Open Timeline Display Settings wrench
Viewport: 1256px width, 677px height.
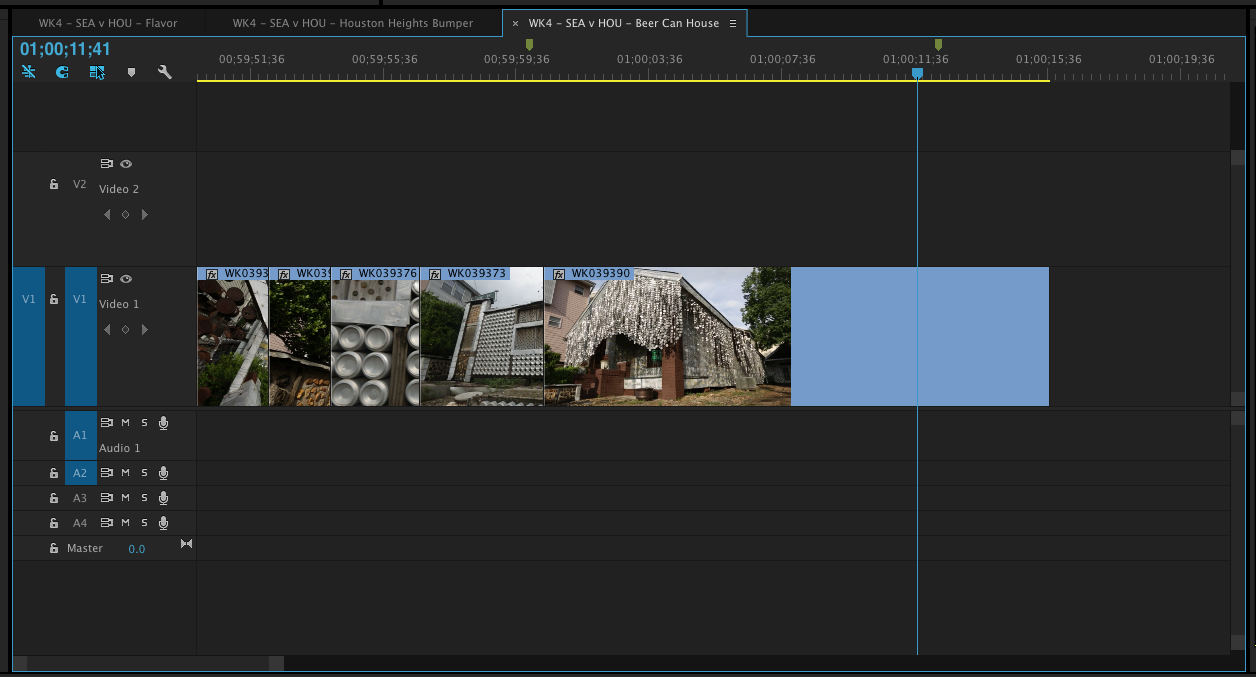[165, 72]
